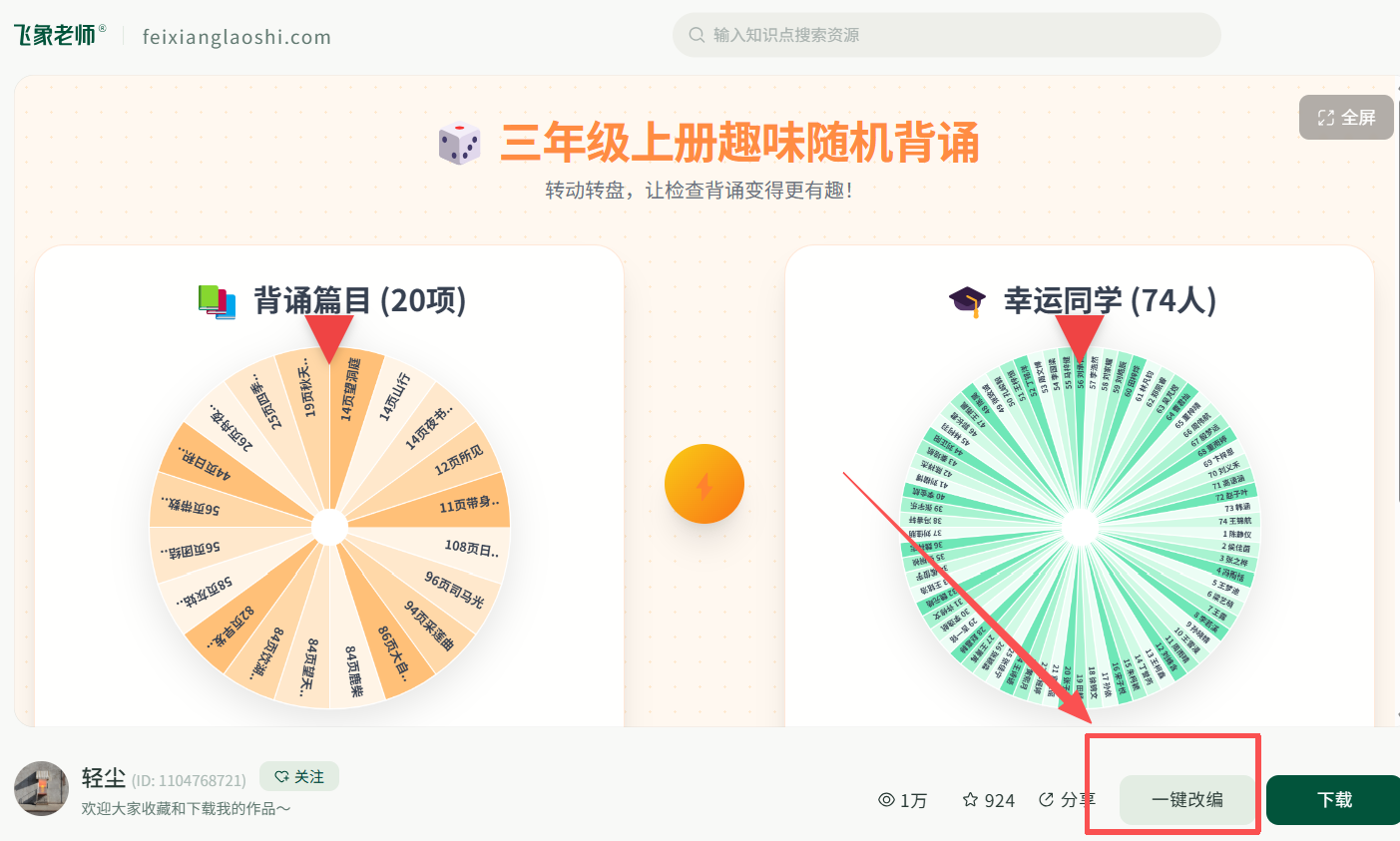Click the share arrow icon
Screen dimensions: 1400x841
[1047, 799]
